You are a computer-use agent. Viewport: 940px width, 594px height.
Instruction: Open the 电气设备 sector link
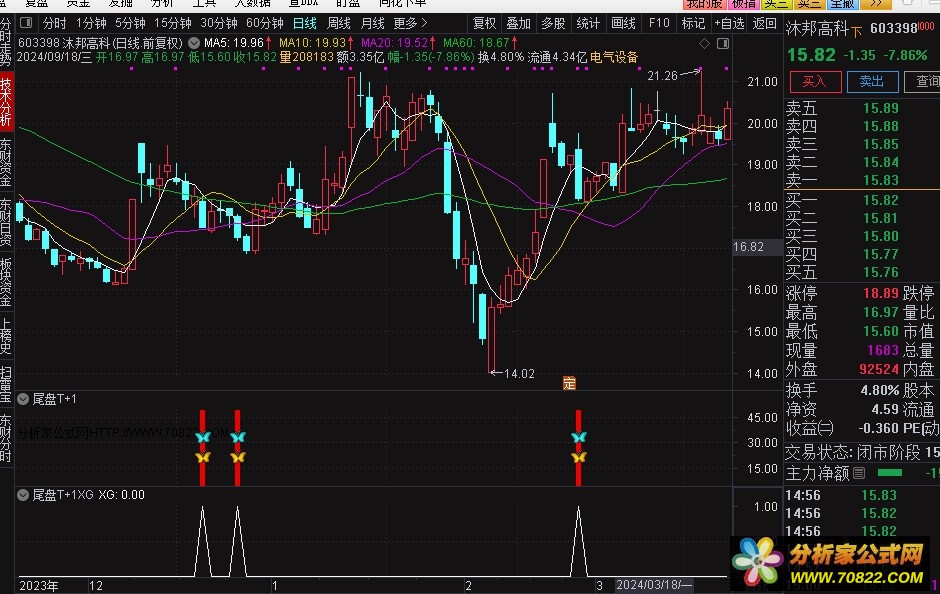pos(614,58)
